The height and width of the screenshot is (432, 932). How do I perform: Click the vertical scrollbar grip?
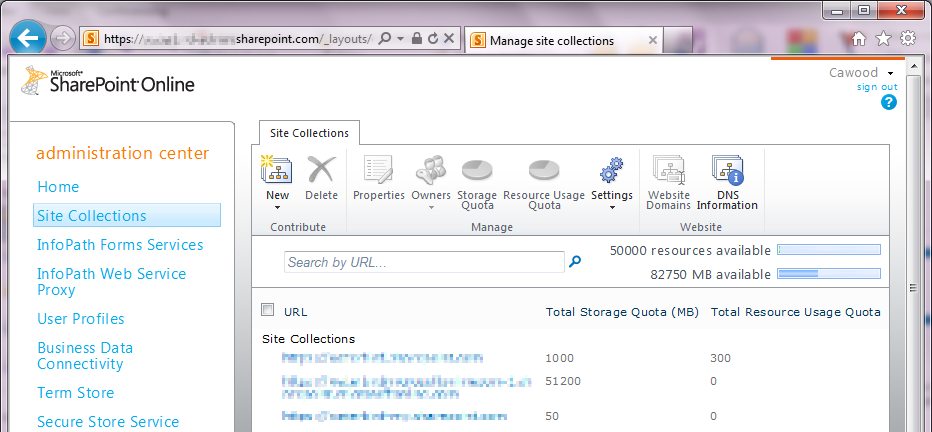[x=913, y=288]
